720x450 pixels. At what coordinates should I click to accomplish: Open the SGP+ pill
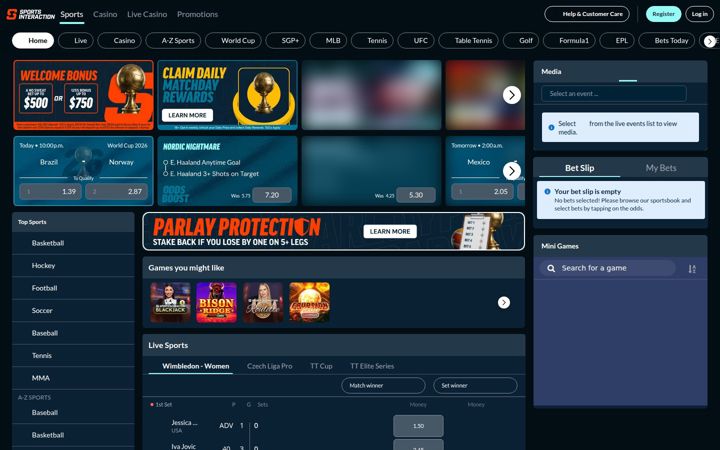tap(285, 40)
